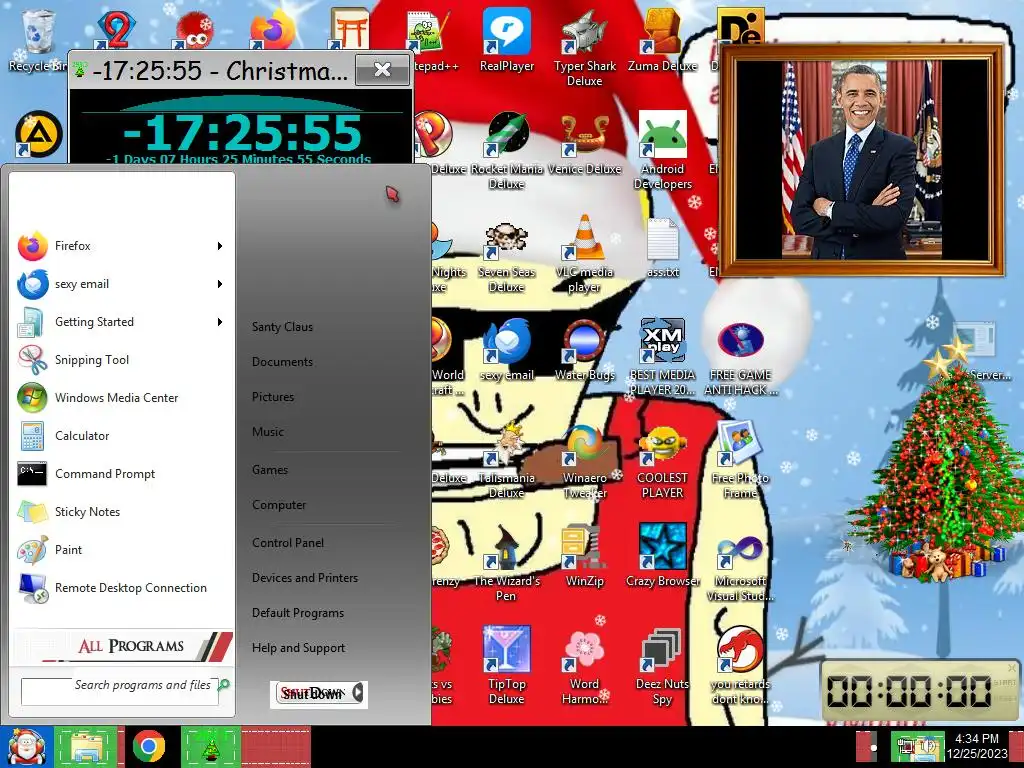Click the Christmas tree desktop gadget

coord(938,460)
